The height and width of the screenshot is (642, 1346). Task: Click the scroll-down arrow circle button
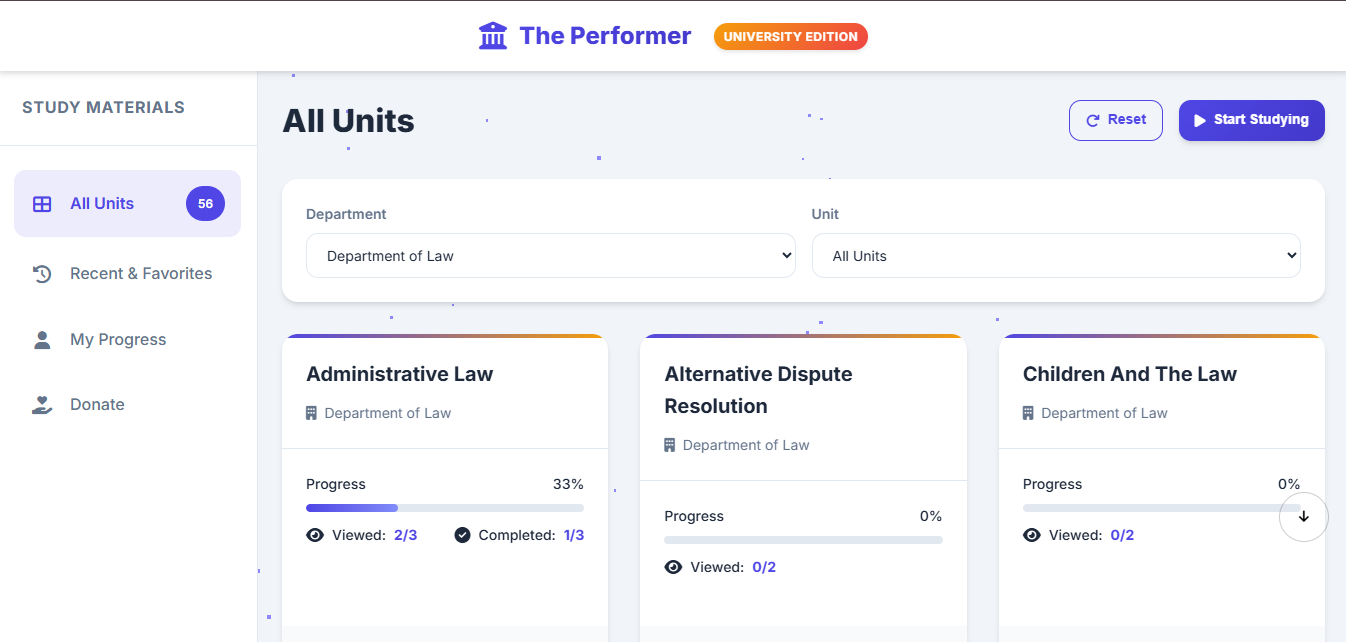coord(1303,517)
